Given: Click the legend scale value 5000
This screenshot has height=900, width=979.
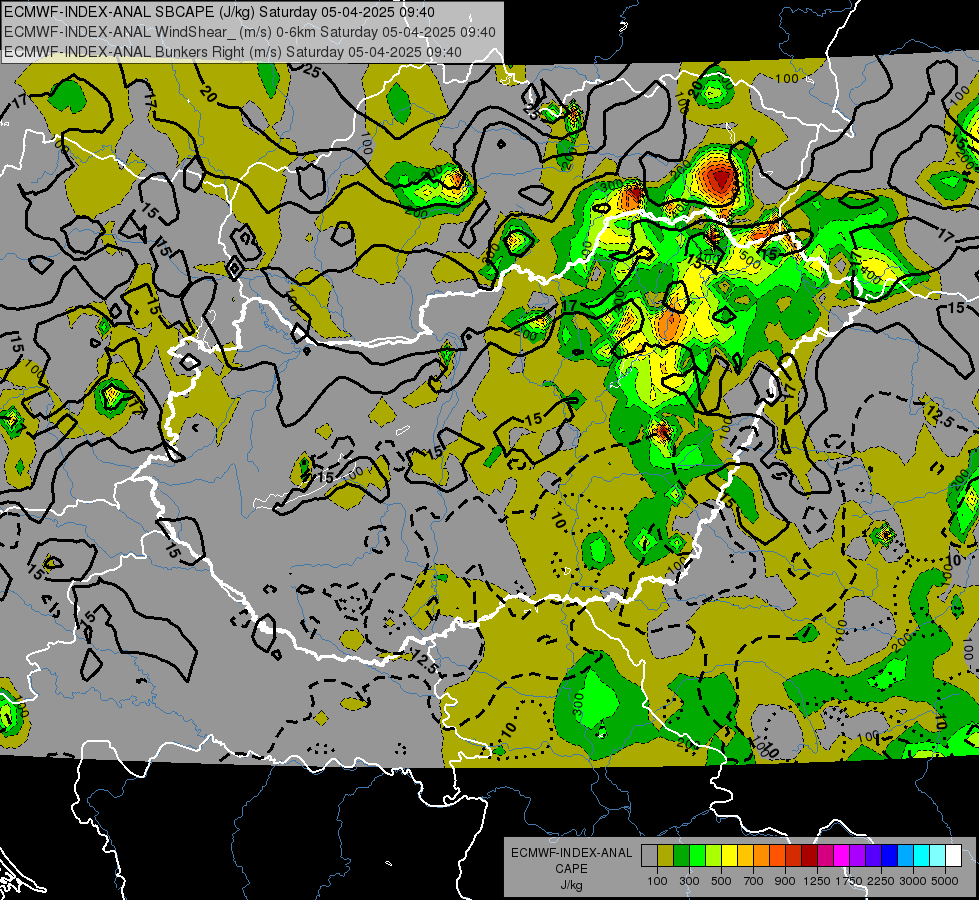Looking at the screenshot, I should (945, 881).
